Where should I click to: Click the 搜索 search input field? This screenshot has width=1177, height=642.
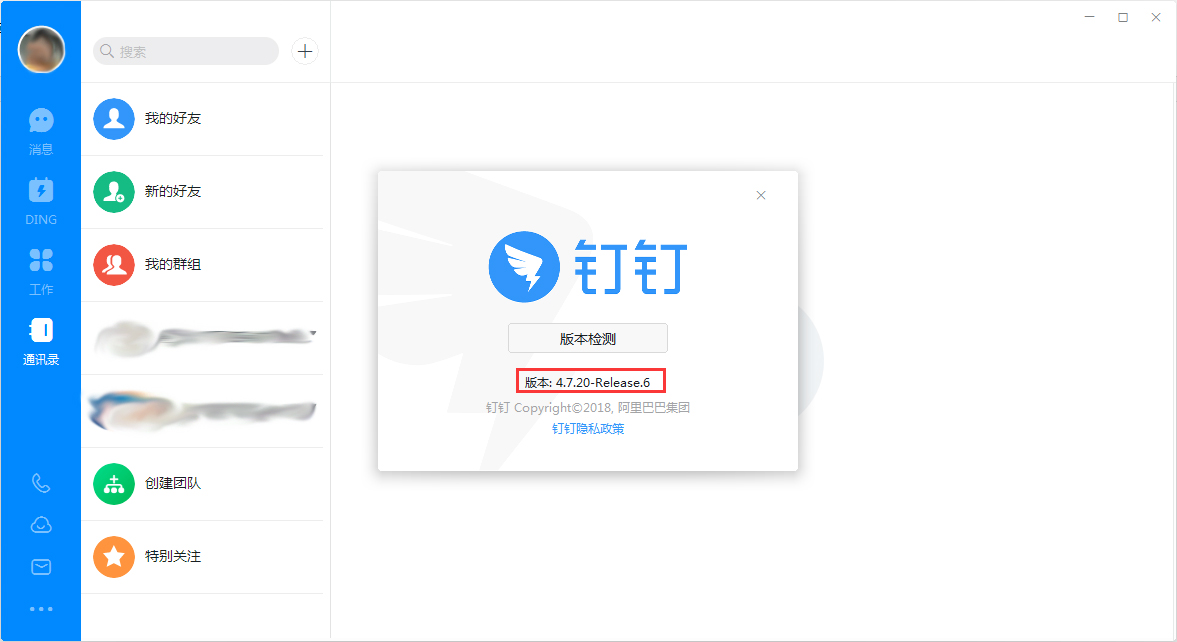(x=185, y=51)
